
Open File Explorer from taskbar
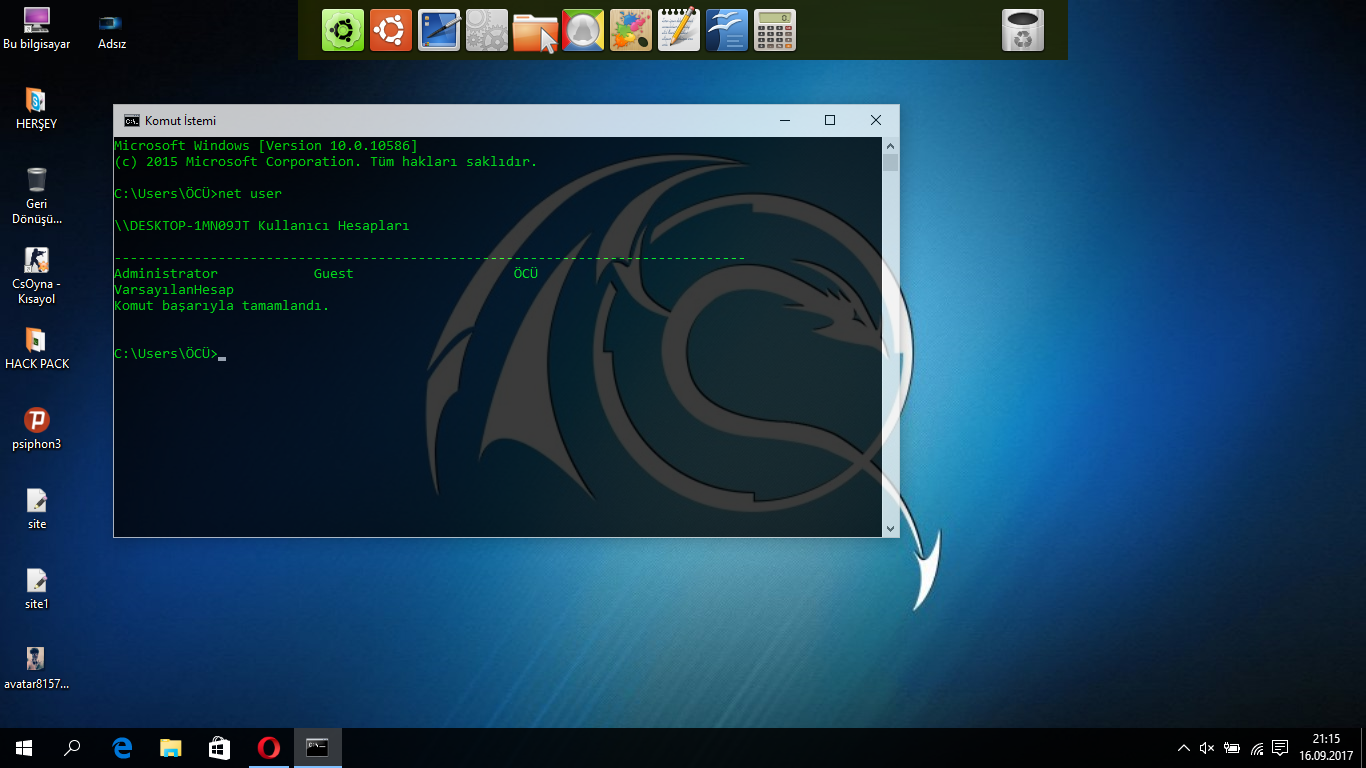(171, 748)
